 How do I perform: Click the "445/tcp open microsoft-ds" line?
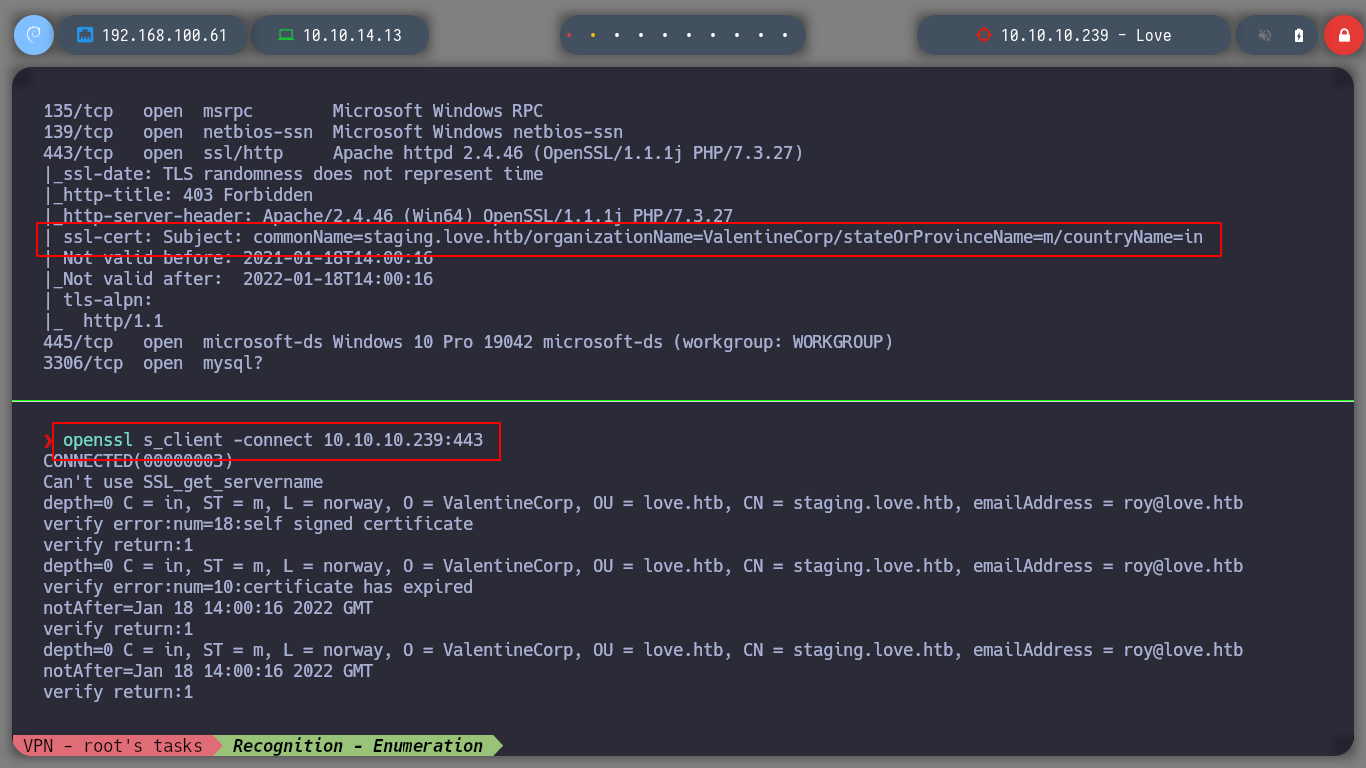click(x=468, y=342)
